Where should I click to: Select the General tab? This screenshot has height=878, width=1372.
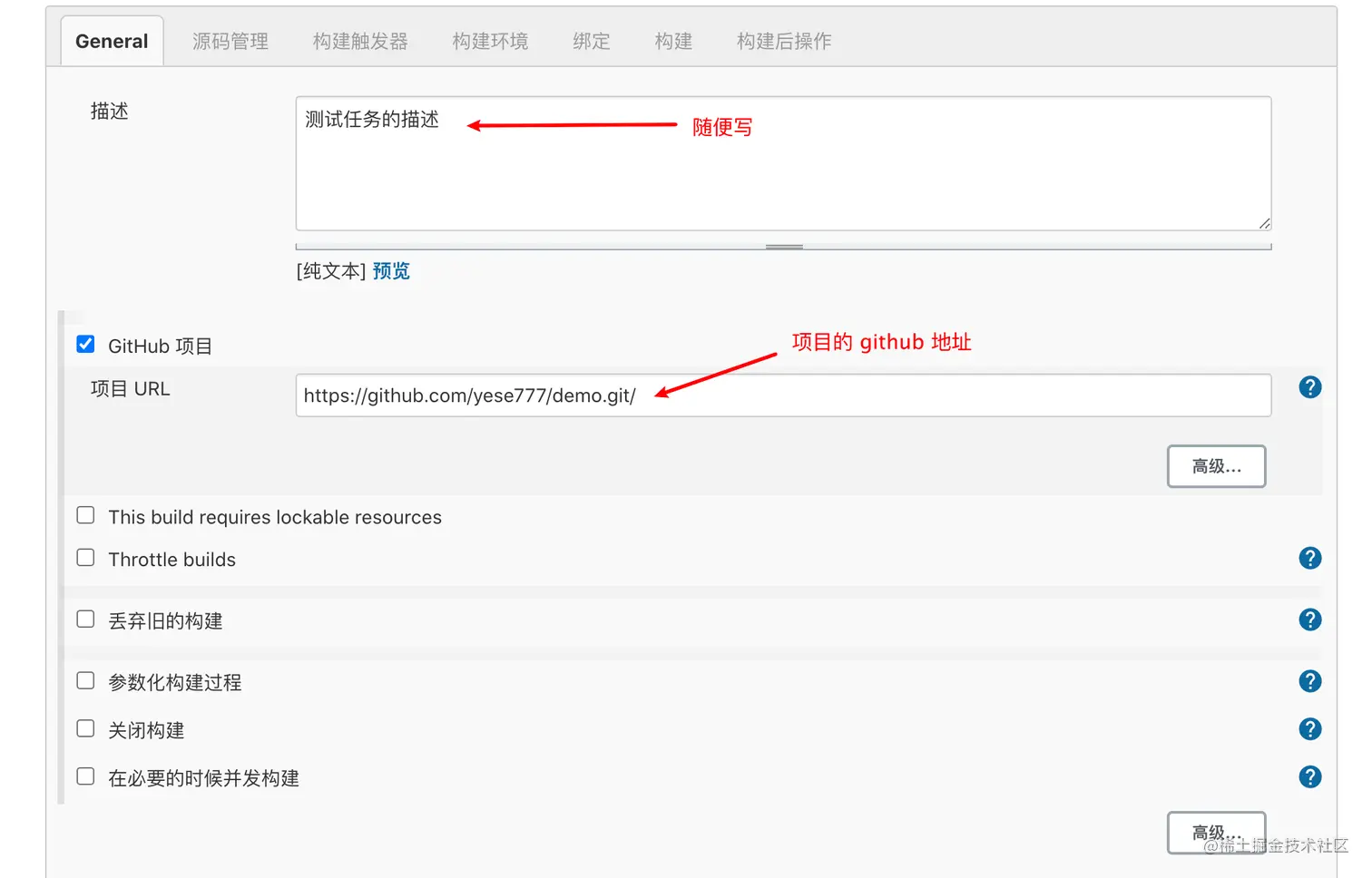click(x=112, y=41)
